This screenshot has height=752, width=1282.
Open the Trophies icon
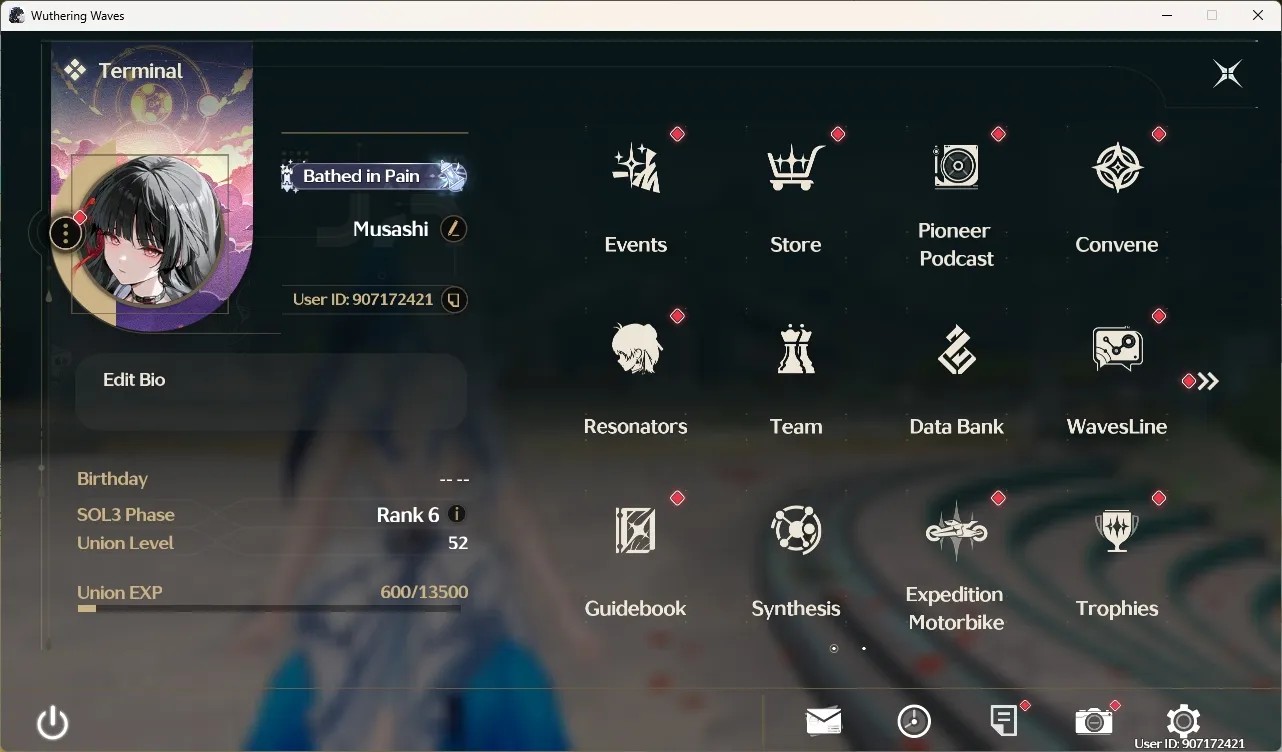click(1117, 530)
